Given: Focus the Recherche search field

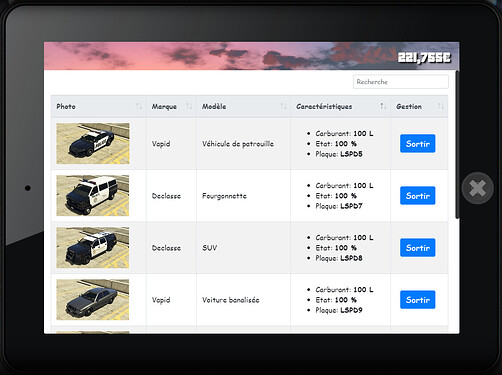Looking at the screenshot, I should point(401,82).
